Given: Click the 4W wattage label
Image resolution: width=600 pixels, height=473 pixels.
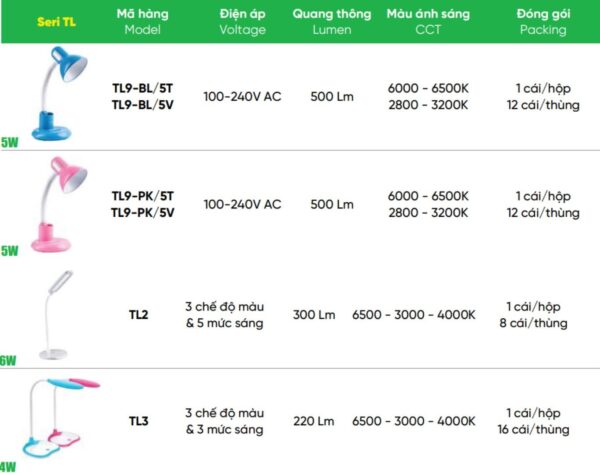Looking at the screenshot, I should point(8,467).
